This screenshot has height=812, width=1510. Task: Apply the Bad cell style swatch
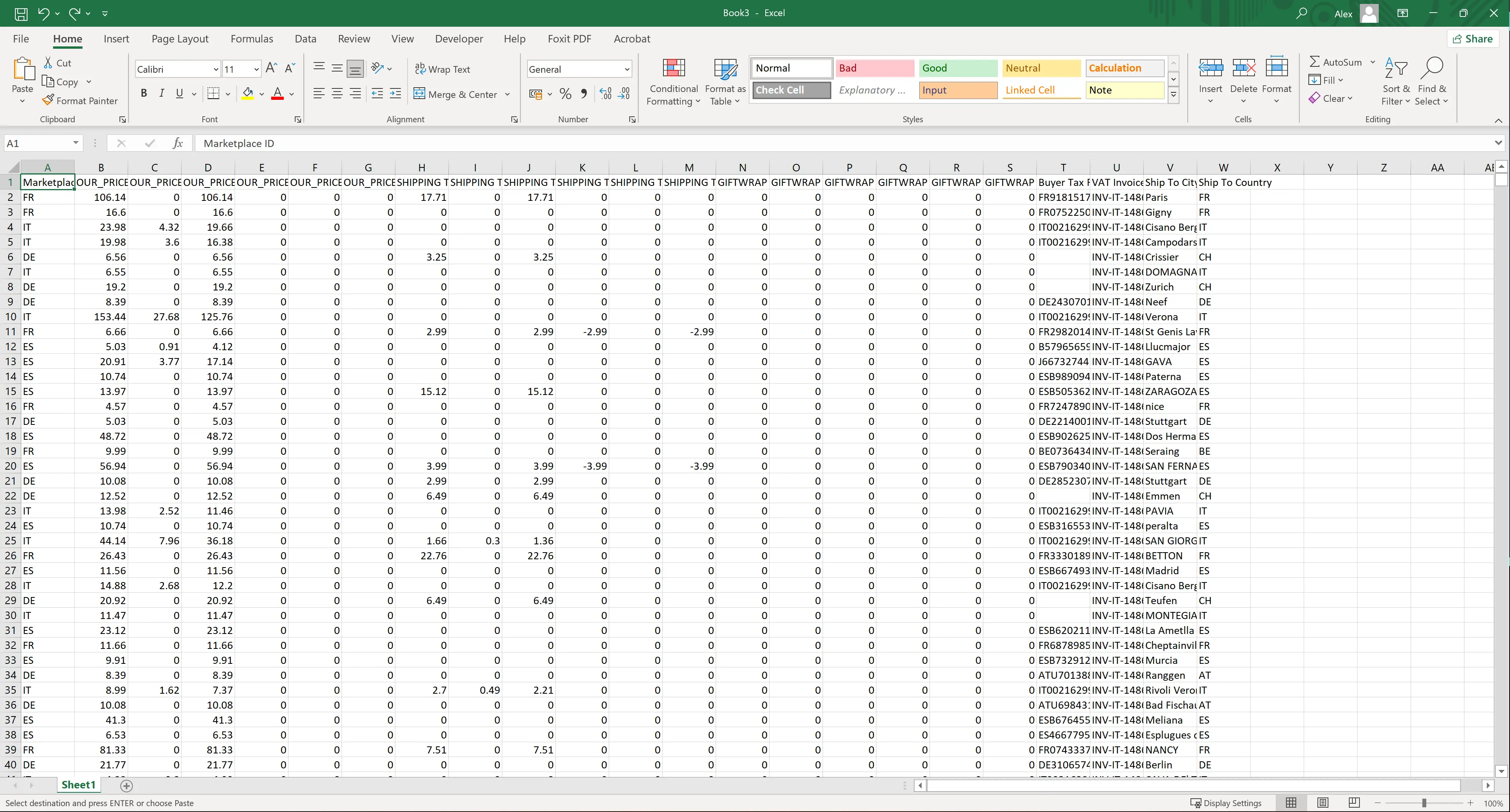[874, 68]
